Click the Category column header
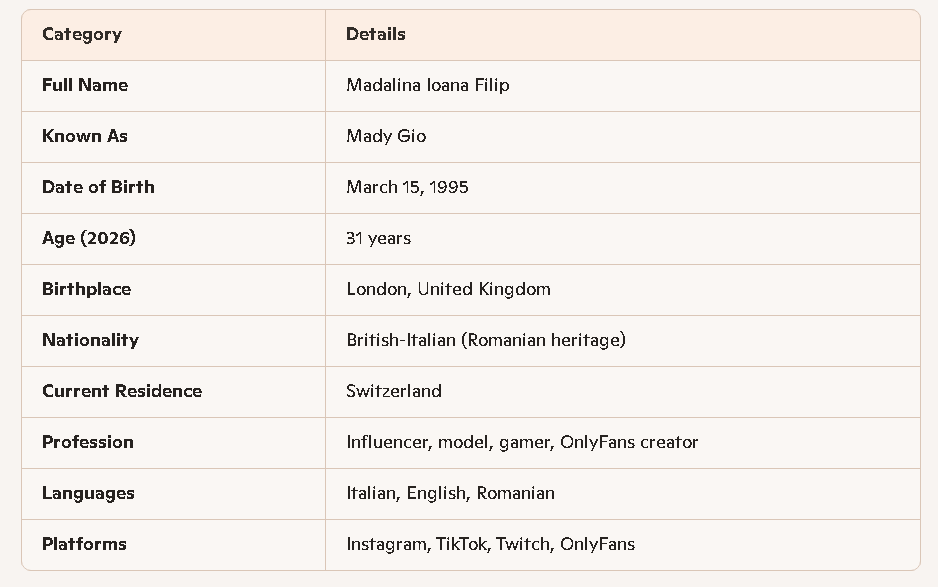938x587 pixels. tap(82, 34)
